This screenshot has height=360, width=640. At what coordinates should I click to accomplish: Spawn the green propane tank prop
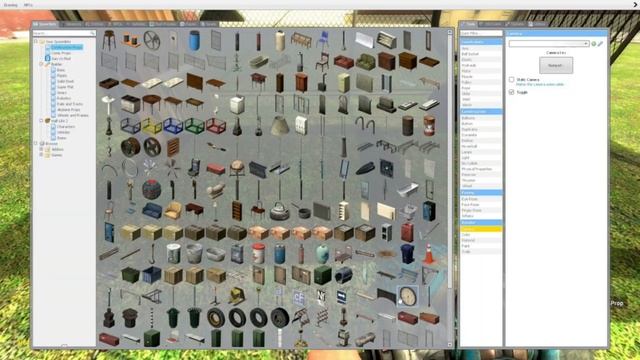(x=322, y=254)
